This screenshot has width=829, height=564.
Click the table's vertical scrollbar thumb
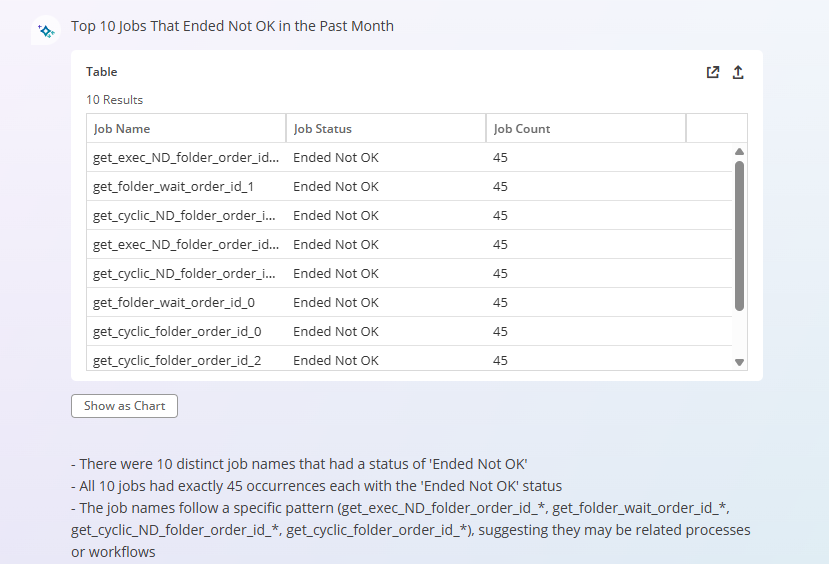[x=739, y=235]
